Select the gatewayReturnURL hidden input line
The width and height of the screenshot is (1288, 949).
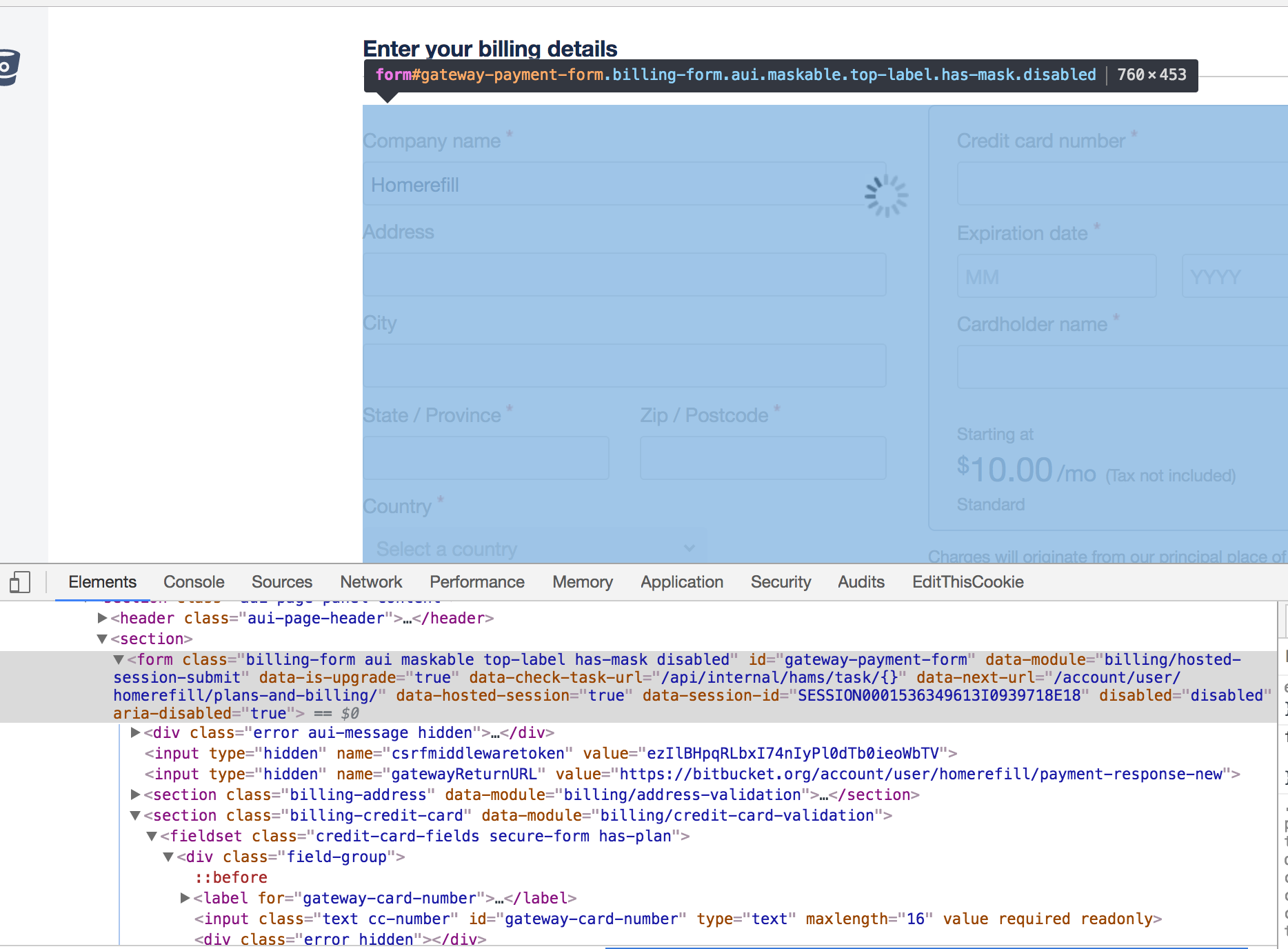click(x=692, y=774)
